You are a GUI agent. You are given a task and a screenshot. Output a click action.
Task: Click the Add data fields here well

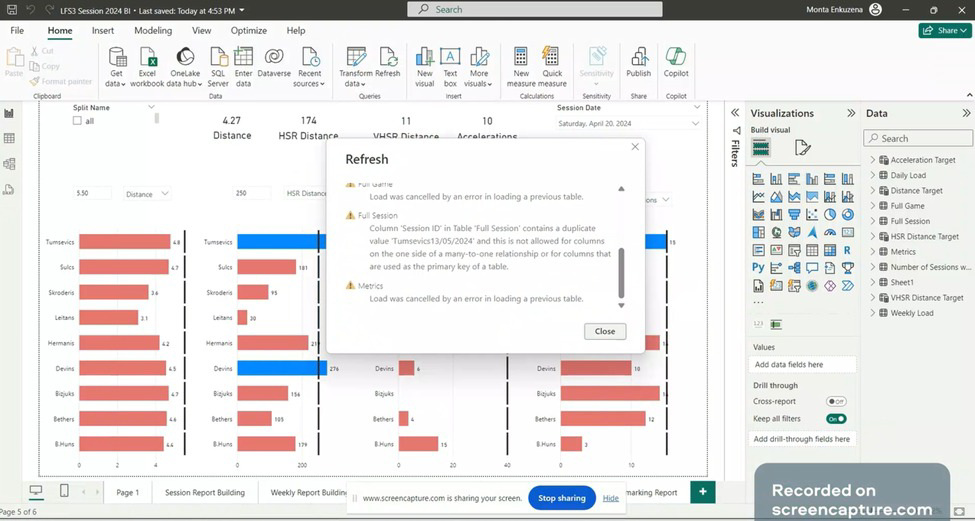pyautogui.click(x=802, y=364)
